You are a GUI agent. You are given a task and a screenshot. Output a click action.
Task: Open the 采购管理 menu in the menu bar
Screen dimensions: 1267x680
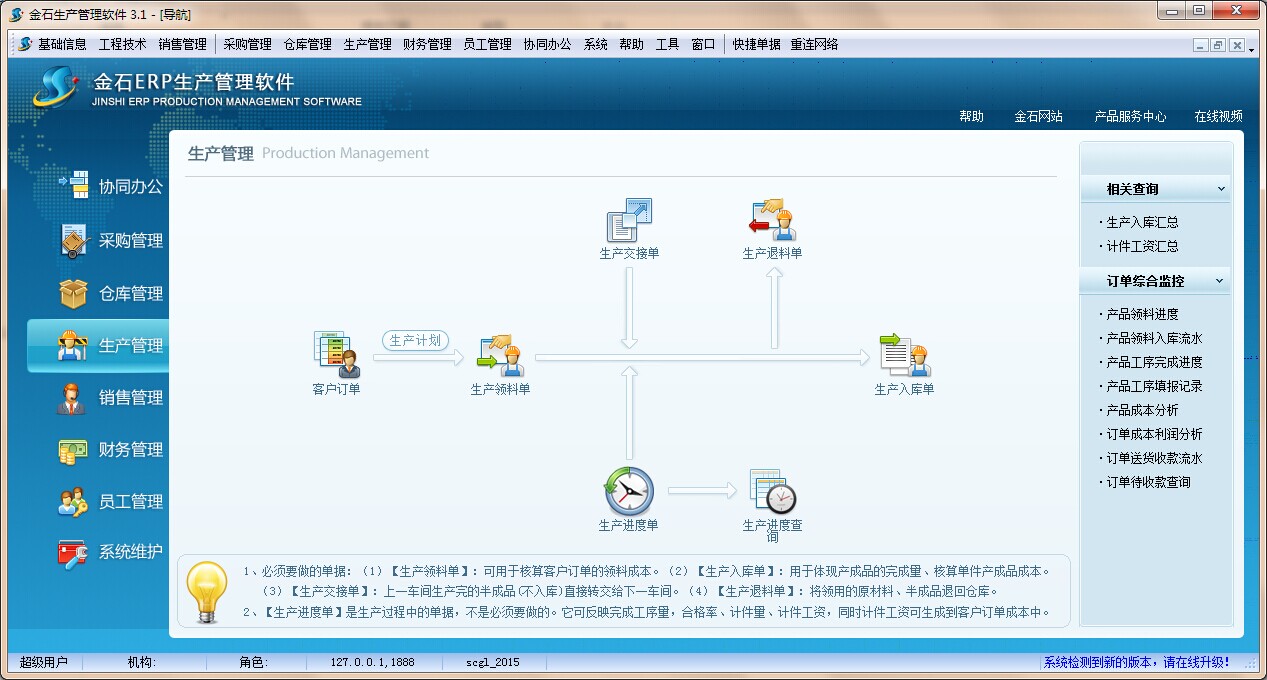coord(247,44)
